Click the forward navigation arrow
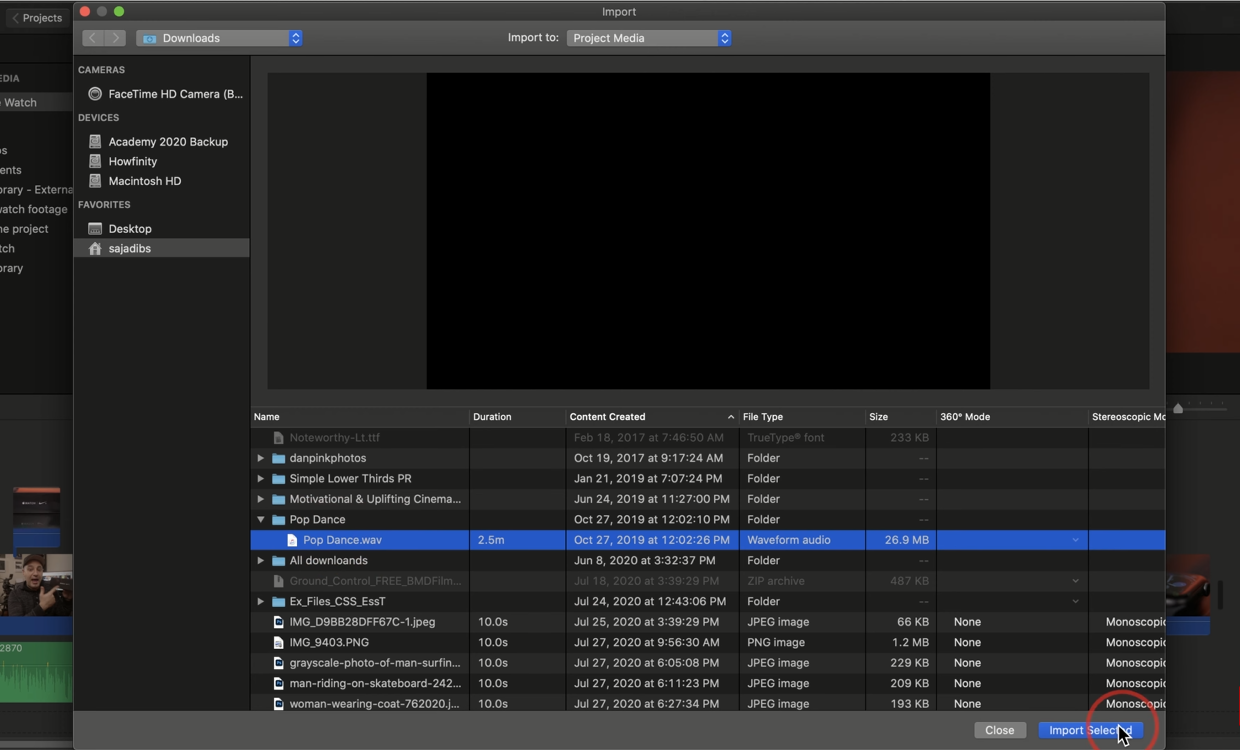1240x750 pixels. click(x=116, y=38)
